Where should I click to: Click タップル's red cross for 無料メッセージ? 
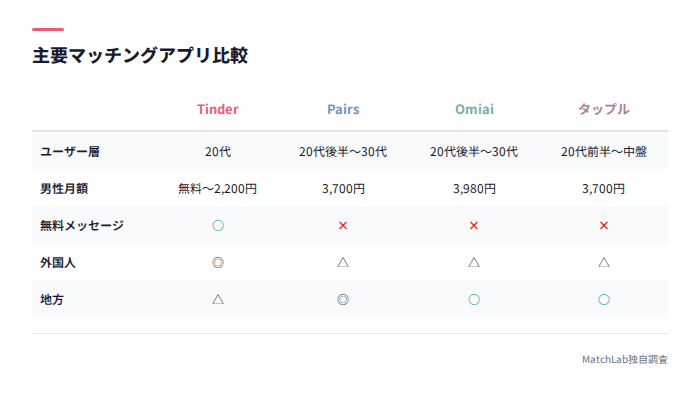coord(604,225)
